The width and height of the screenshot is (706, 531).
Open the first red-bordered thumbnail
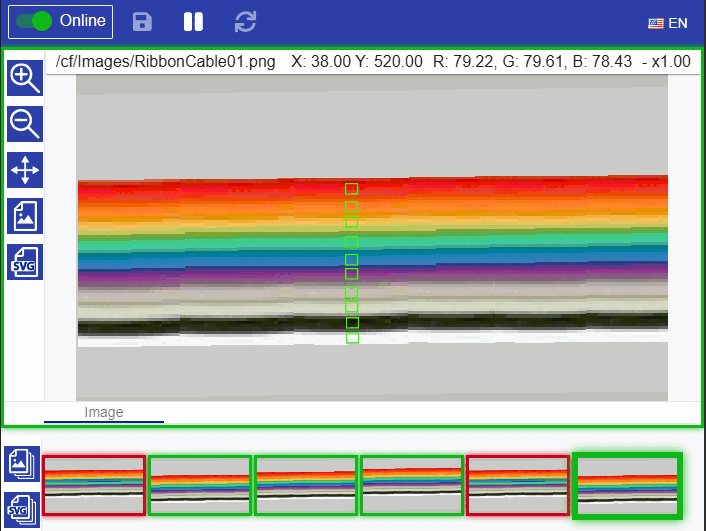[x=94, y=485]
